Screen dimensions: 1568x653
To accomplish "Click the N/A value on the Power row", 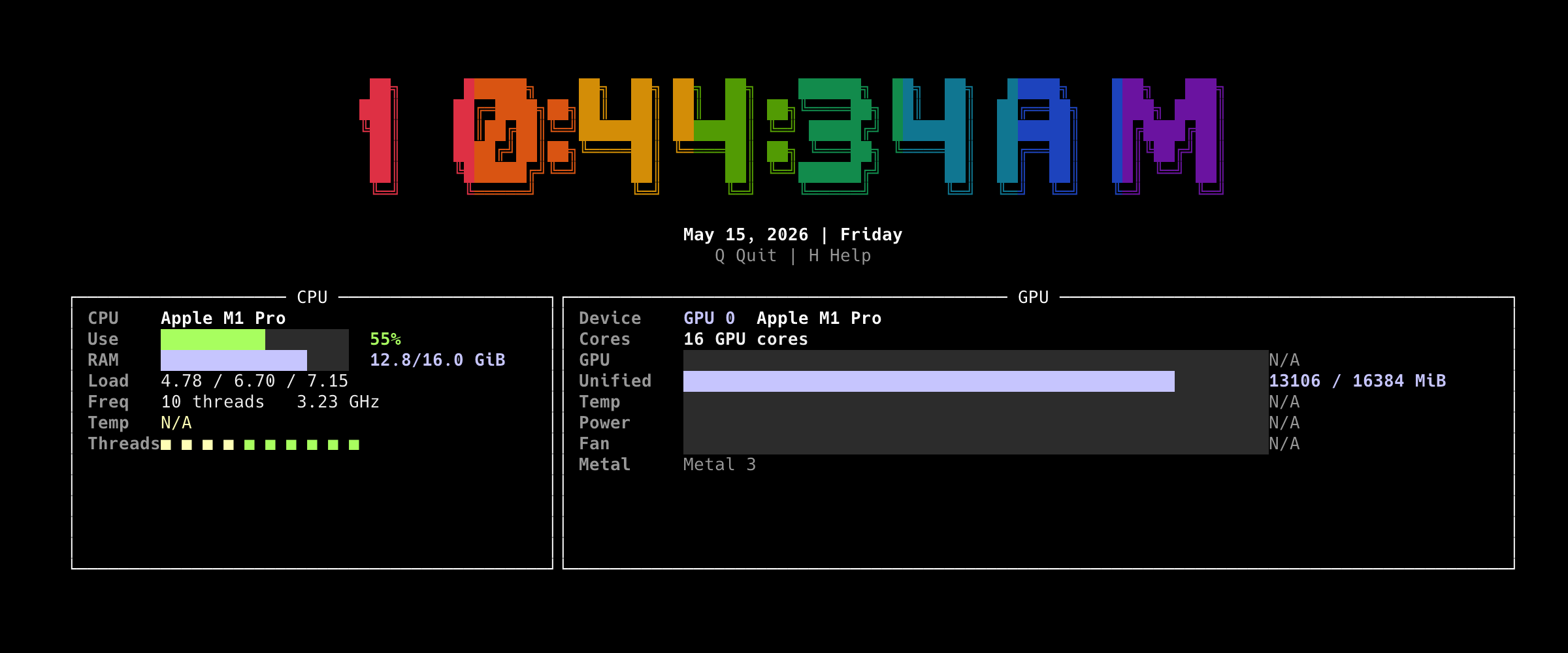I will pos(1284,422).
